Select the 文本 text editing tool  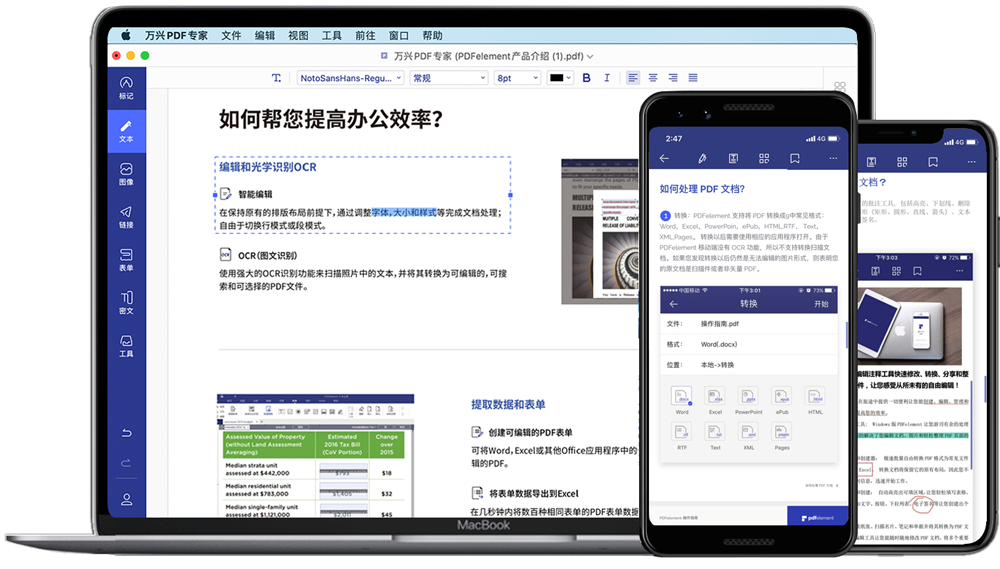(126, 131)
